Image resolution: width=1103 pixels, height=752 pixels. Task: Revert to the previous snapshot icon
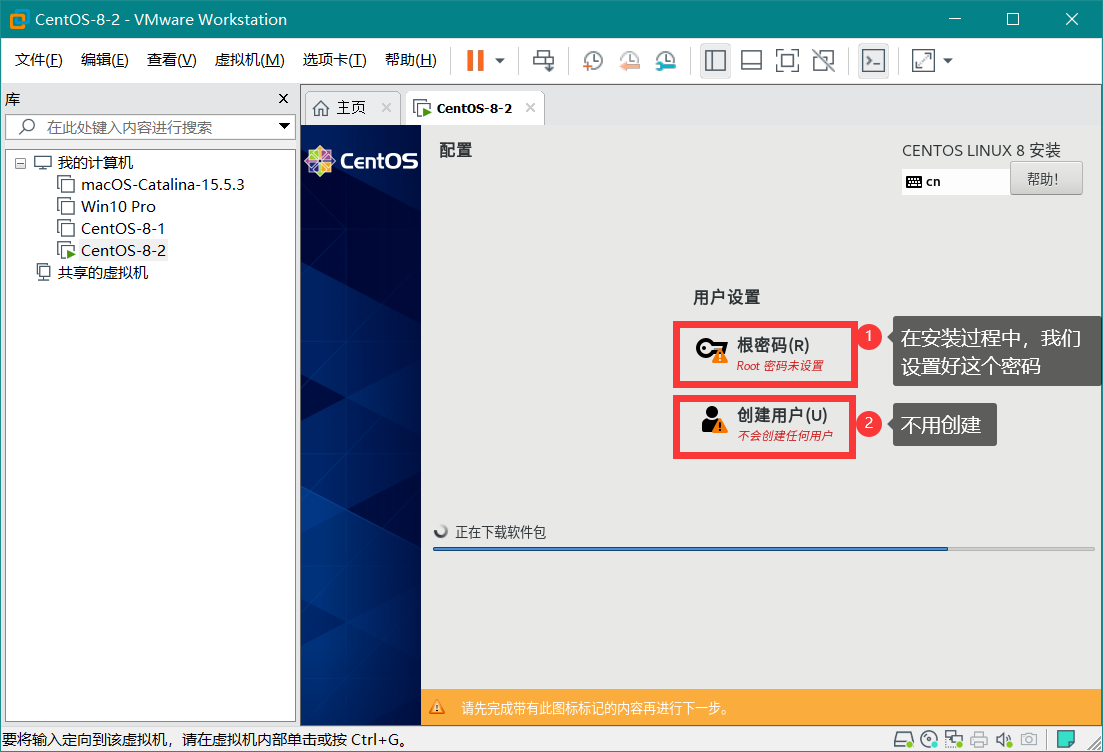629,61
